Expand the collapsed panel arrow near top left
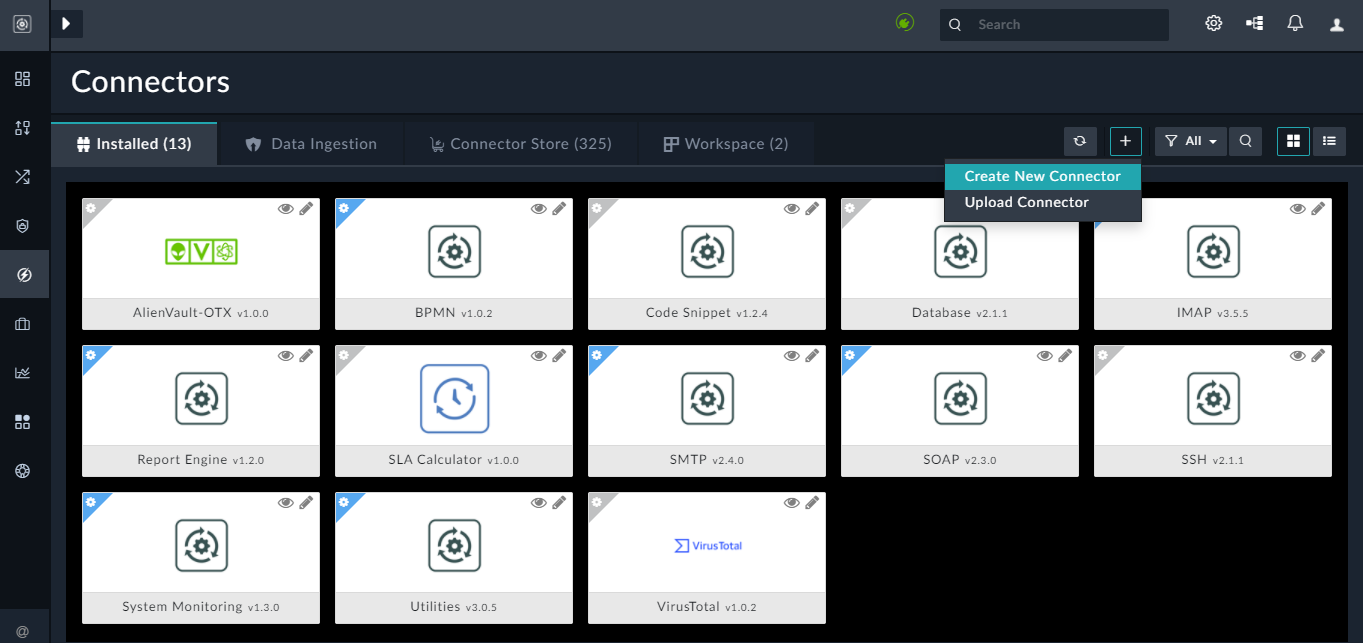The width and height of the screenshot is (1363, 643). click(67, 22)
